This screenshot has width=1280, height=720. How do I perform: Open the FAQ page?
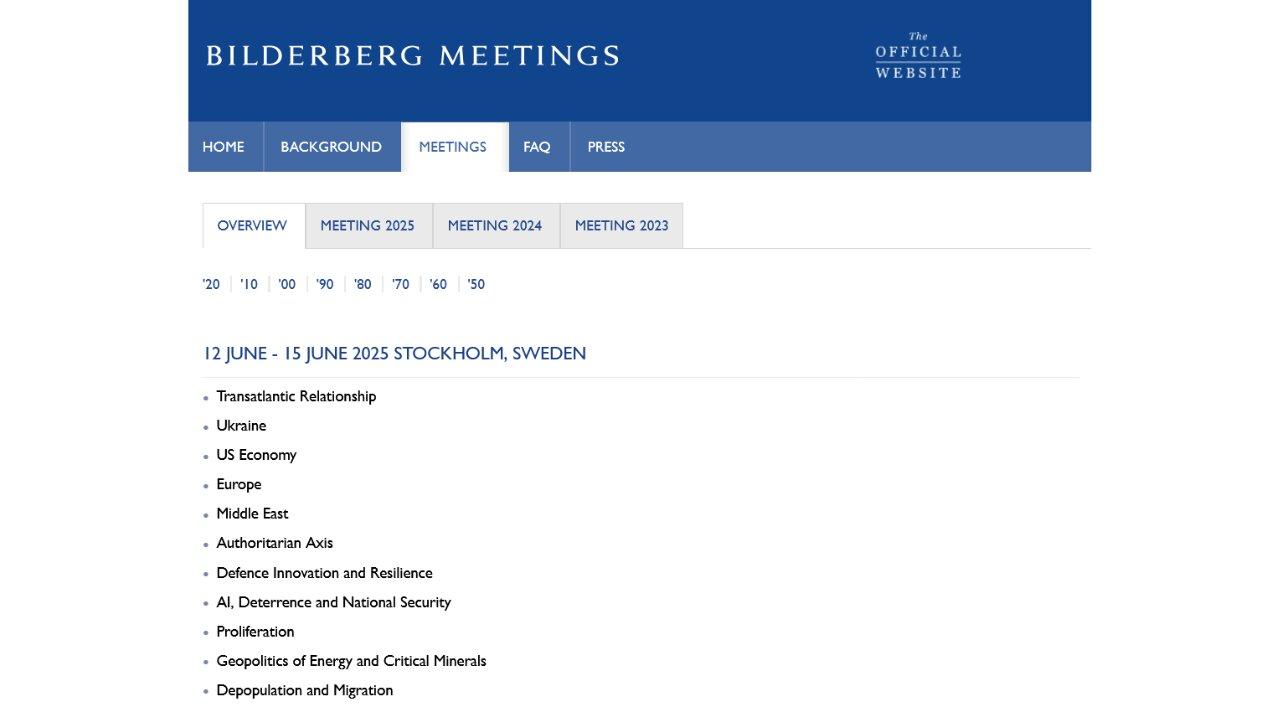(537, 147)
